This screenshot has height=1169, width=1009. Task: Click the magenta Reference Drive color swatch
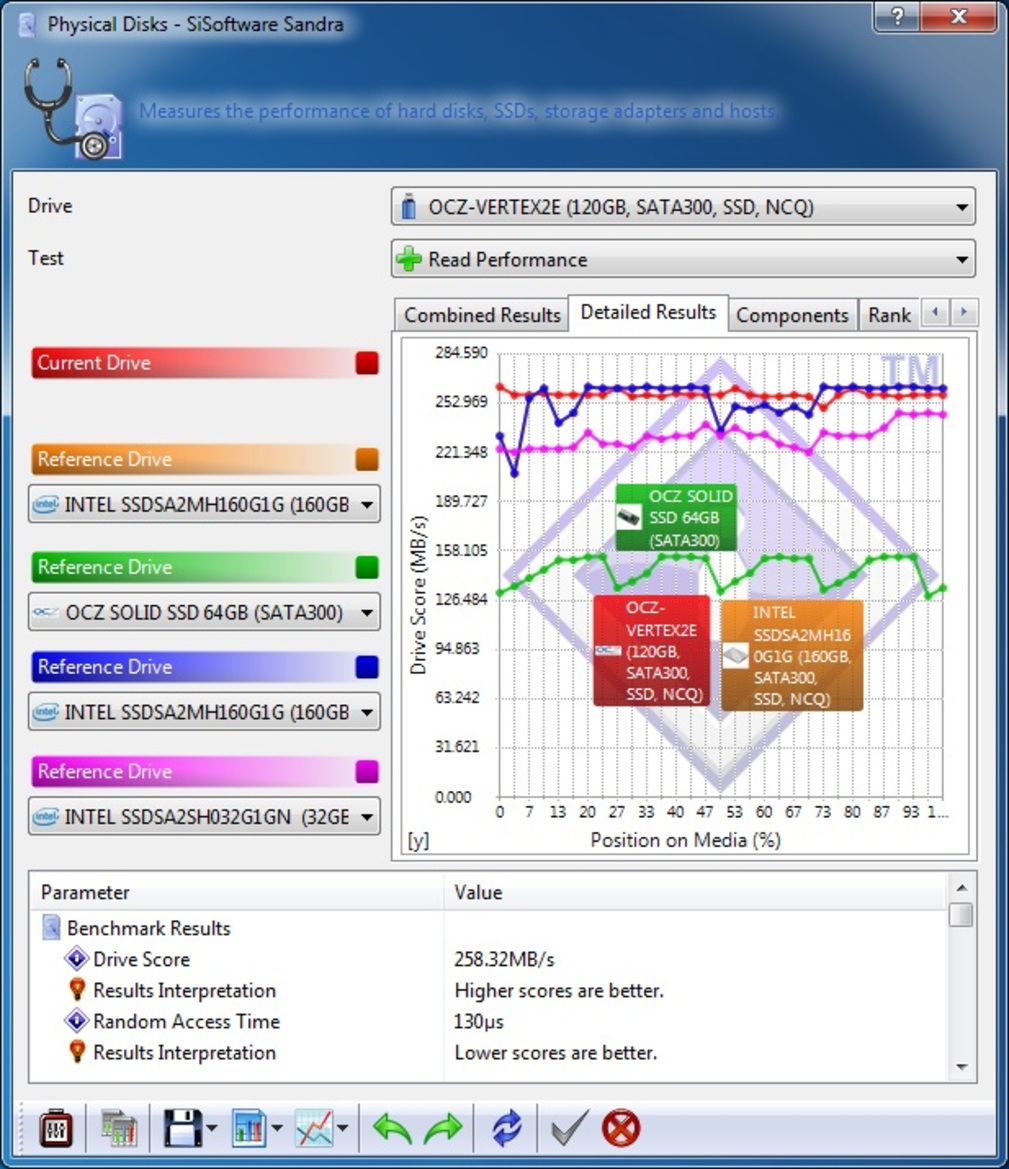click(x=367, y=771)
